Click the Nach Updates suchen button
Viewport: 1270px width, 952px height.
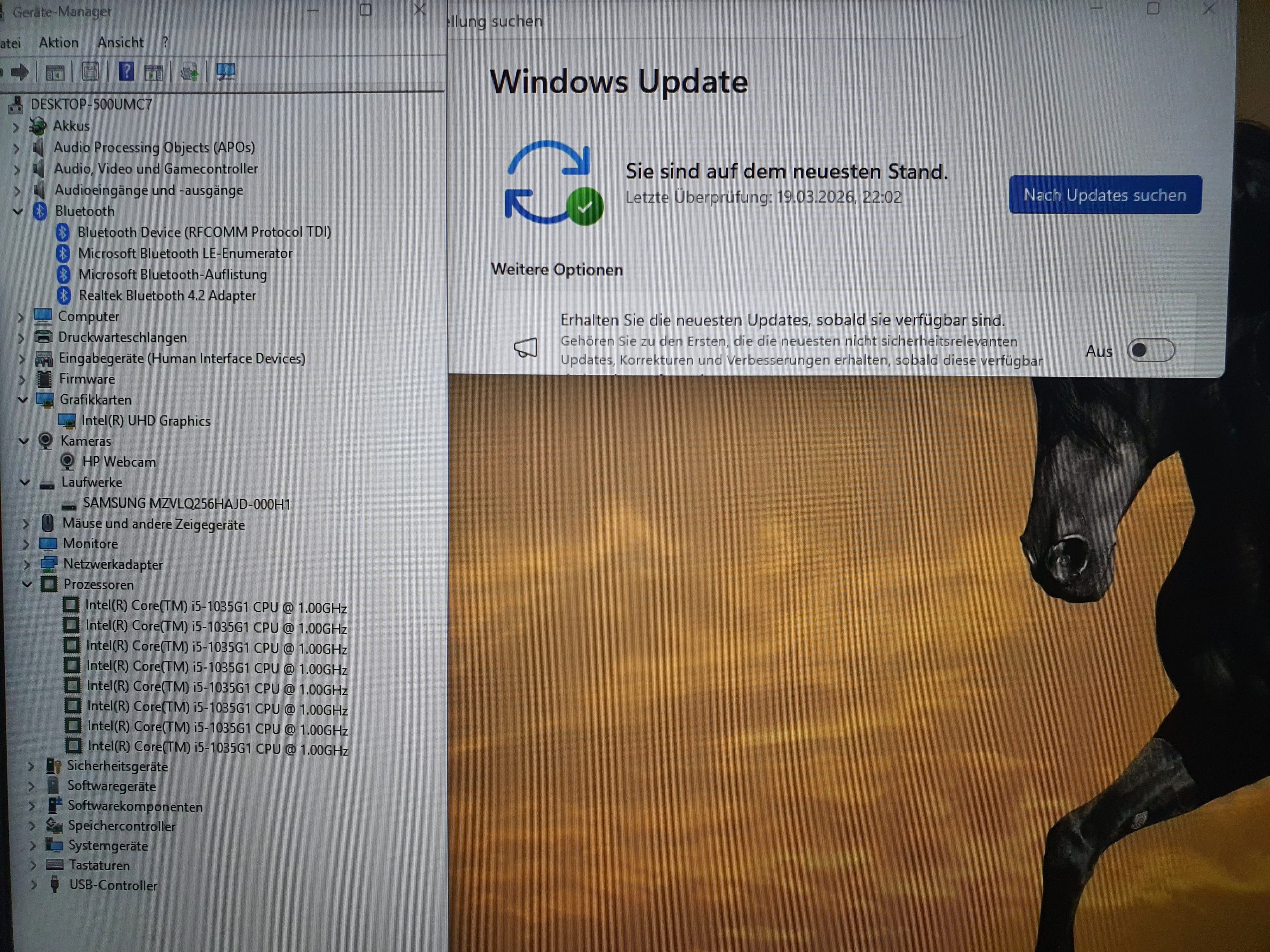tap(1104, 195)
